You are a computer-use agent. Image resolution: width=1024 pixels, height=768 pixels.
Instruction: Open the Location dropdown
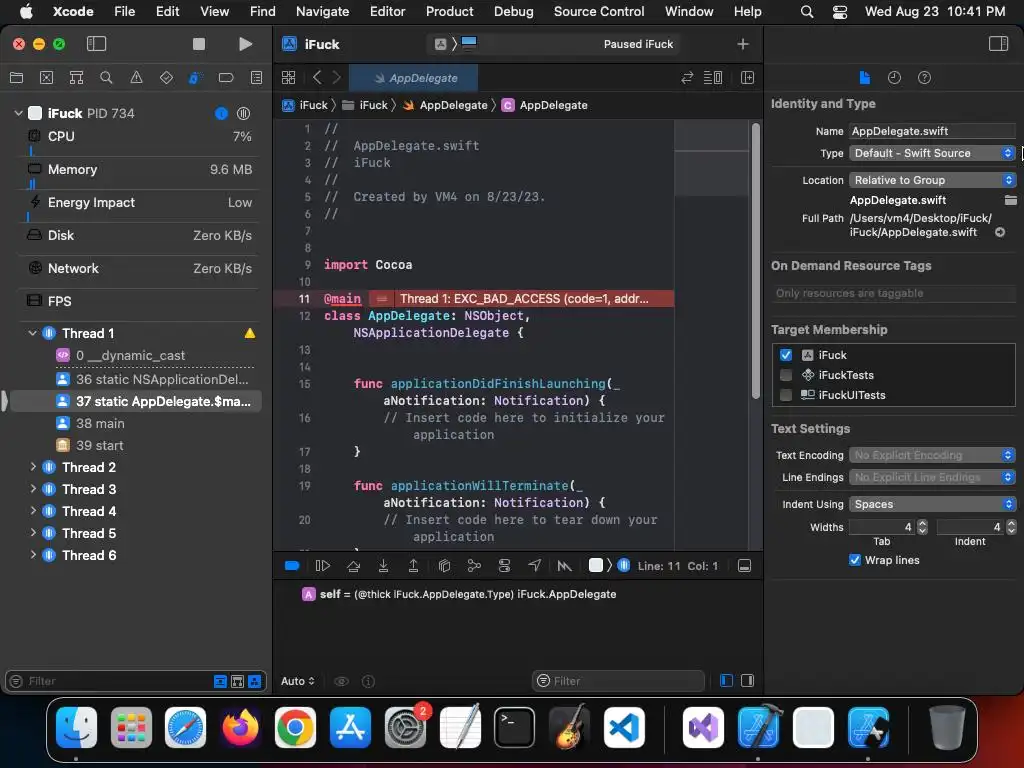pos(933,180)
